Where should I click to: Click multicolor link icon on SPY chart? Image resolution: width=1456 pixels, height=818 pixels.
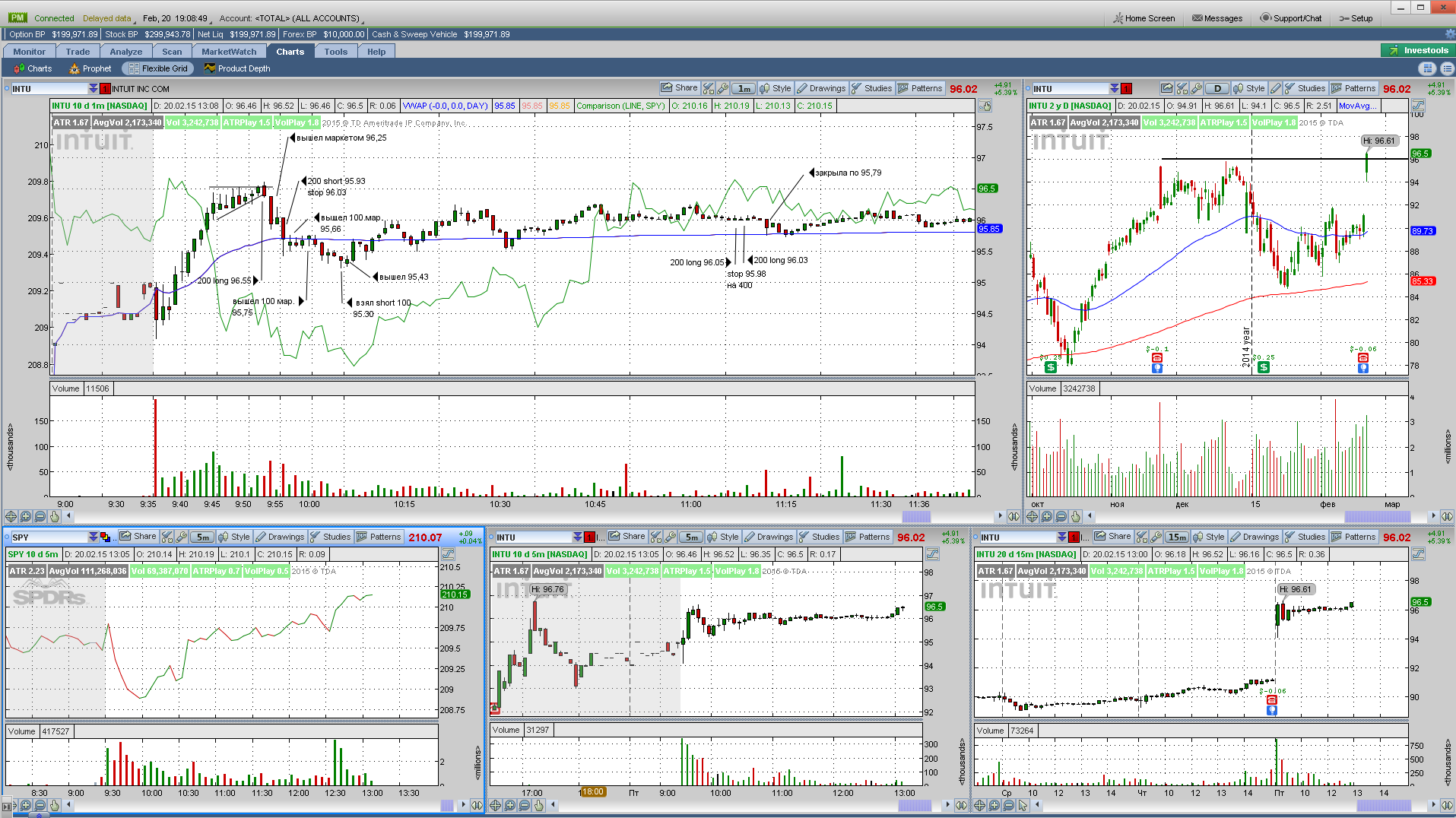click(x=105, y=537)
